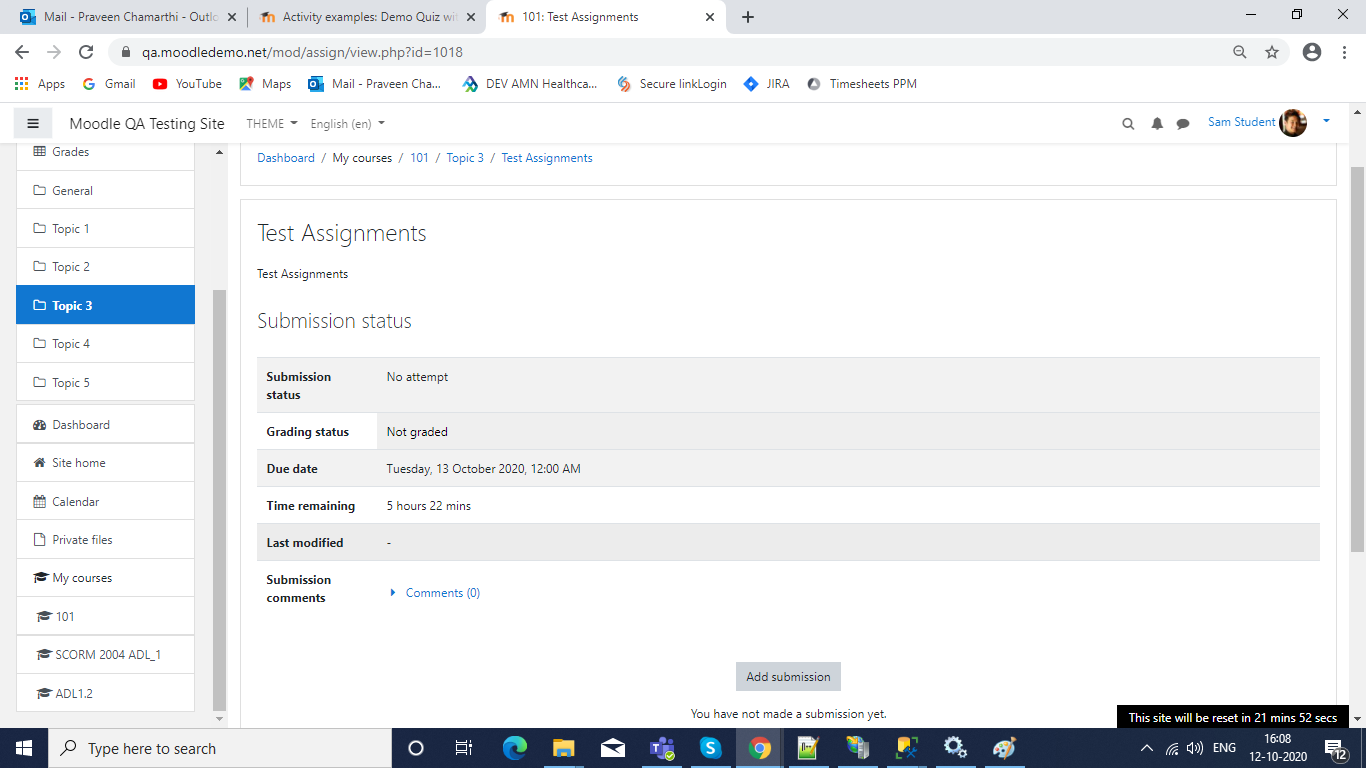Open the volume icon in system tray

1195,748
